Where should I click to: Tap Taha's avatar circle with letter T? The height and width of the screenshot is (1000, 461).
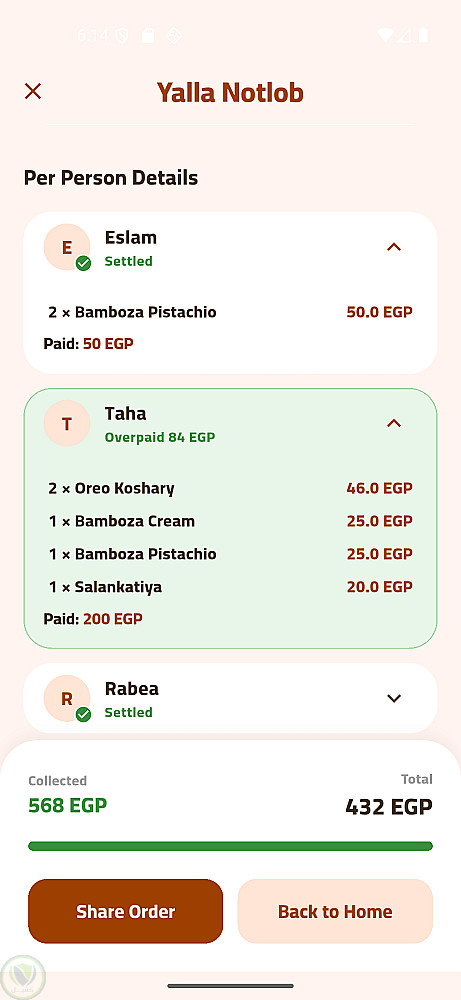point(67,423)
